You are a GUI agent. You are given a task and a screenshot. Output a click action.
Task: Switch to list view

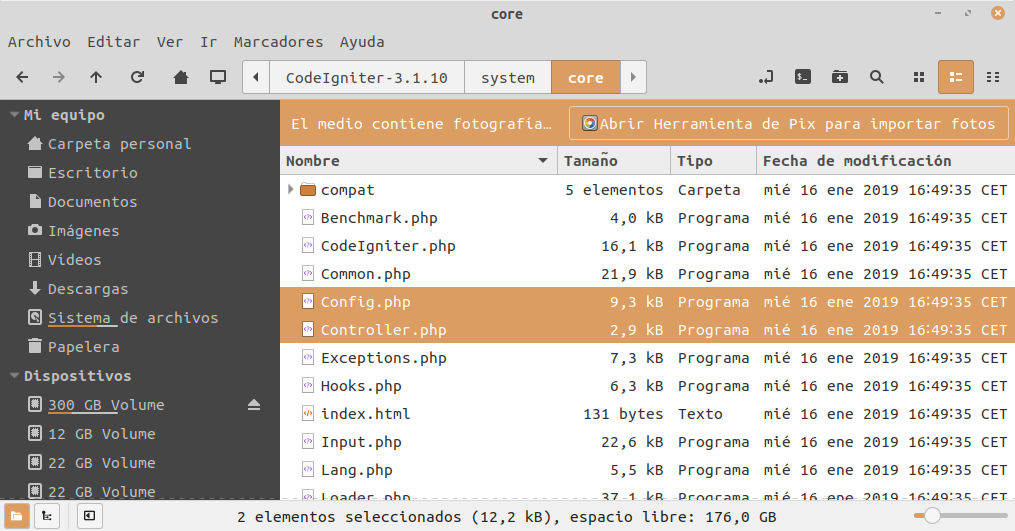click(x=955, y=77)
